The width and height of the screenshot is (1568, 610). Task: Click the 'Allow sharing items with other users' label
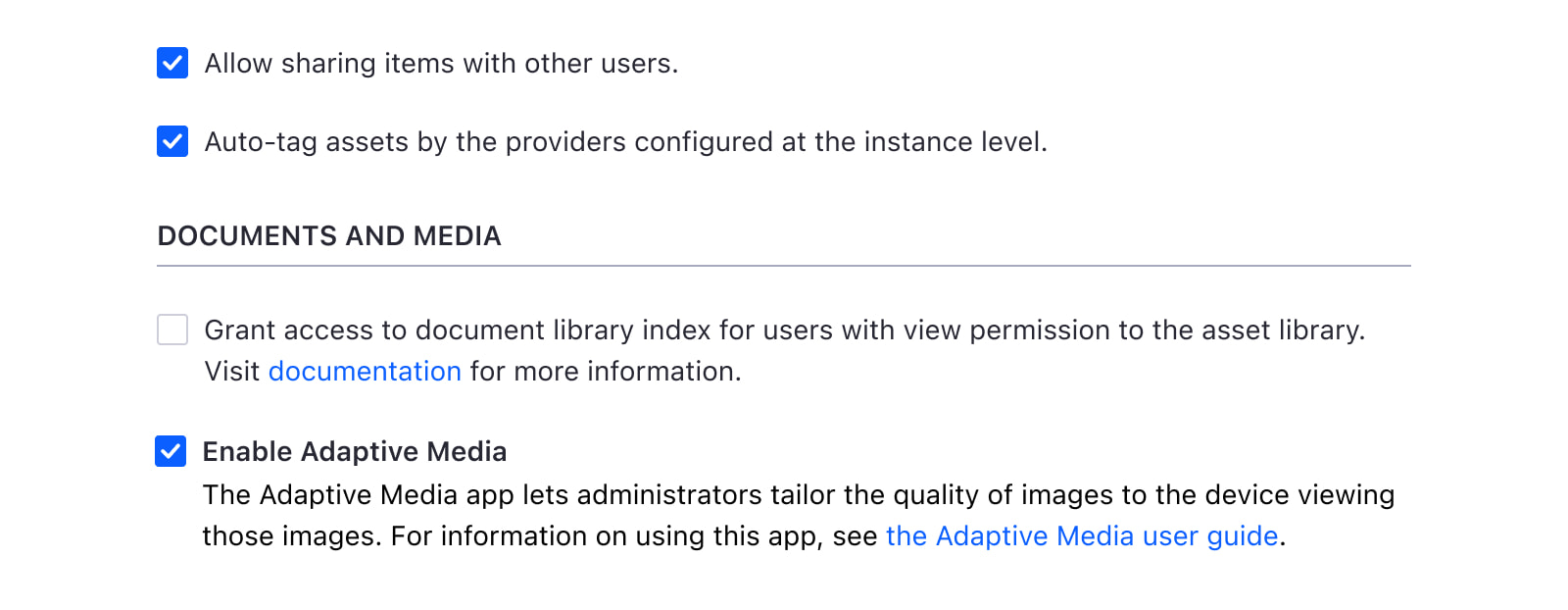pyautogui.click(x=441, y=64)
